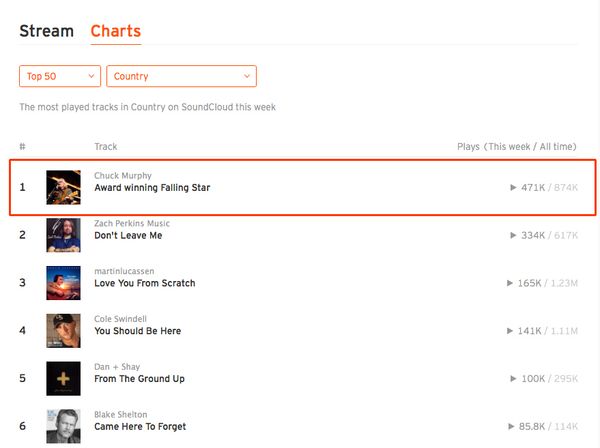Click Blake Shelton album thumbnail

click(x=64, y=426)
